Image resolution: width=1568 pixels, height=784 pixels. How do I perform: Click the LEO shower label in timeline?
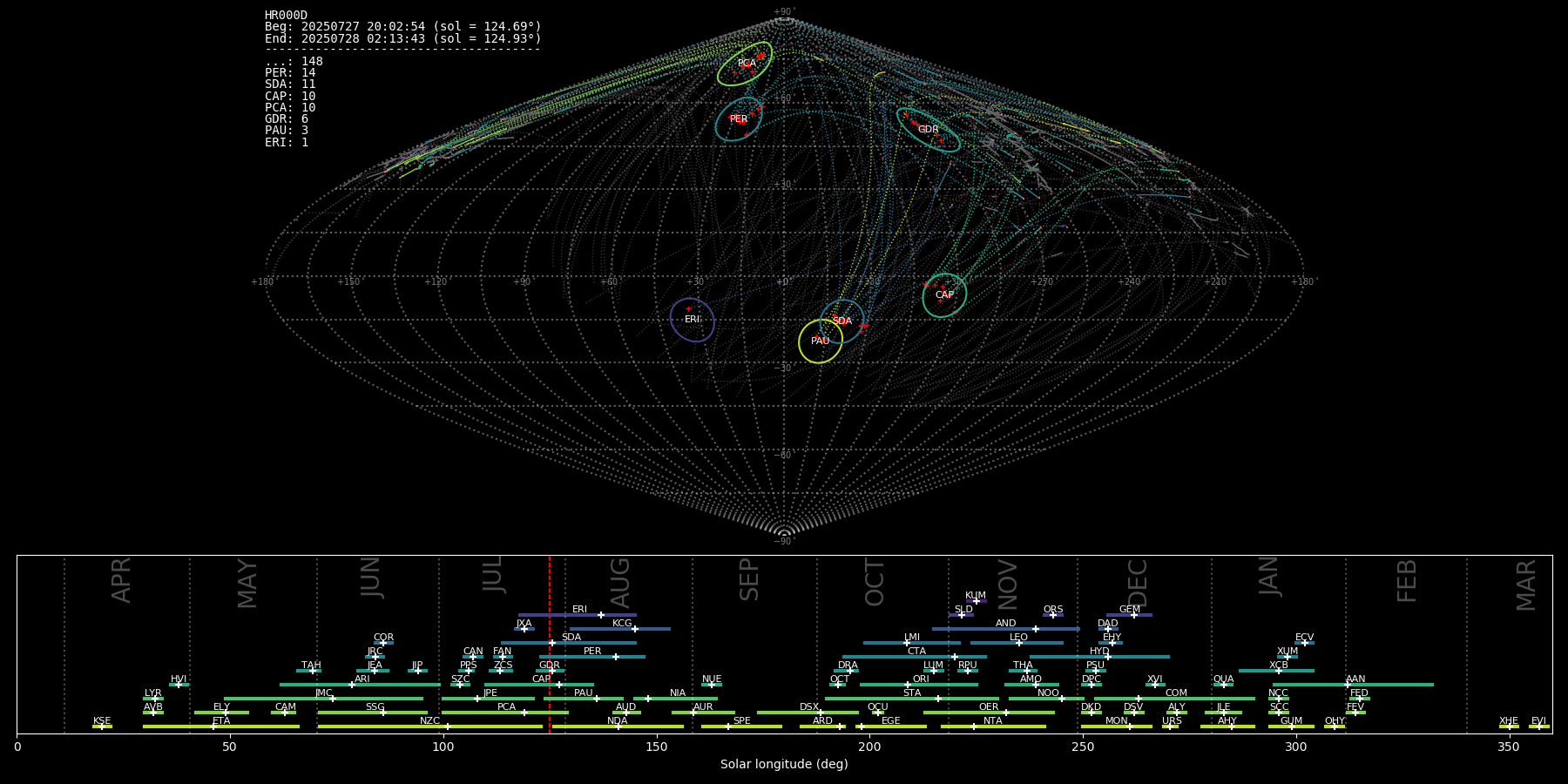[1019, 638]
